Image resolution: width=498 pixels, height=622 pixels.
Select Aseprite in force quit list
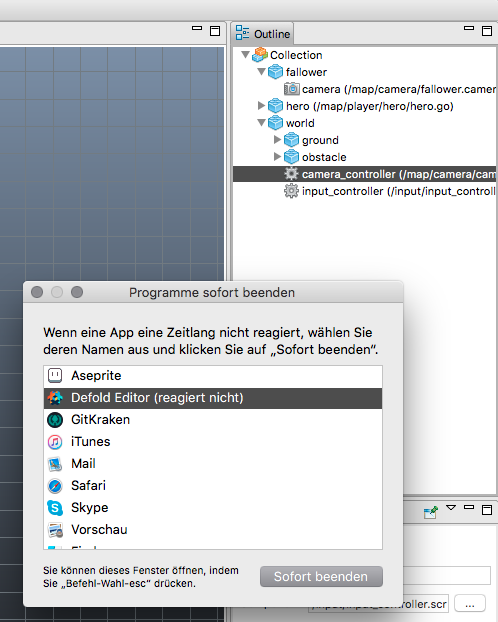pyautogui.click(x=213, y=375)
